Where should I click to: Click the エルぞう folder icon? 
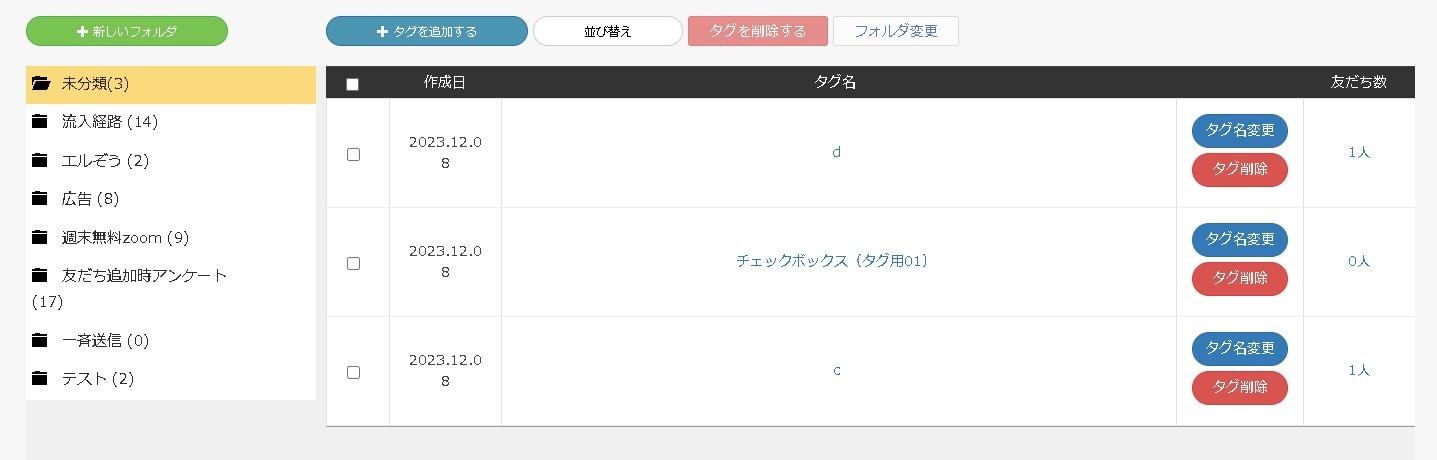click(x=40, y=161)
